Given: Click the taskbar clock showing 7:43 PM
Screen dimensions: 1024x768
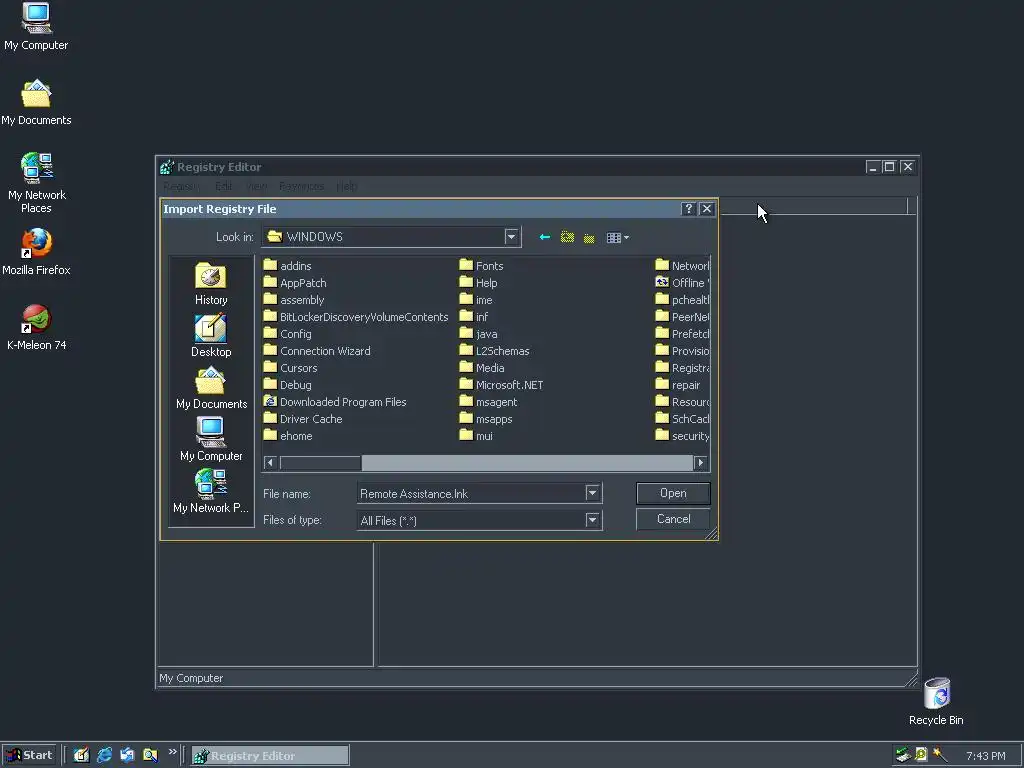Looking at the screenshot, I should click(x=985, y=756).
